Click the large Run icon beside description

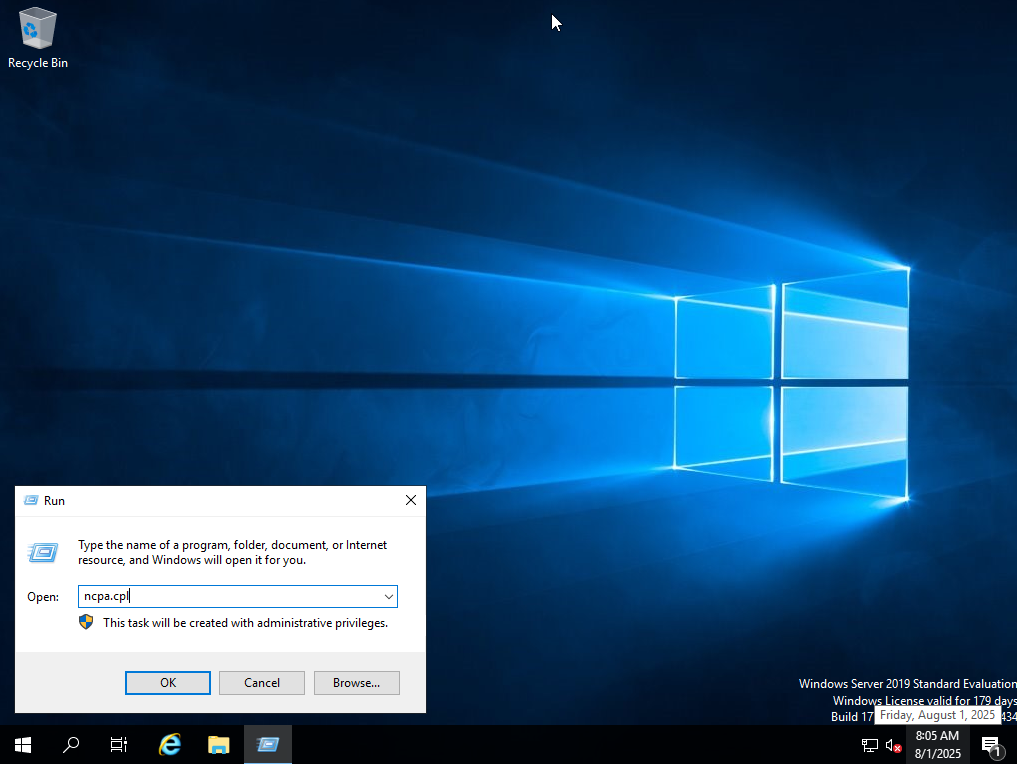coord(43,552)
